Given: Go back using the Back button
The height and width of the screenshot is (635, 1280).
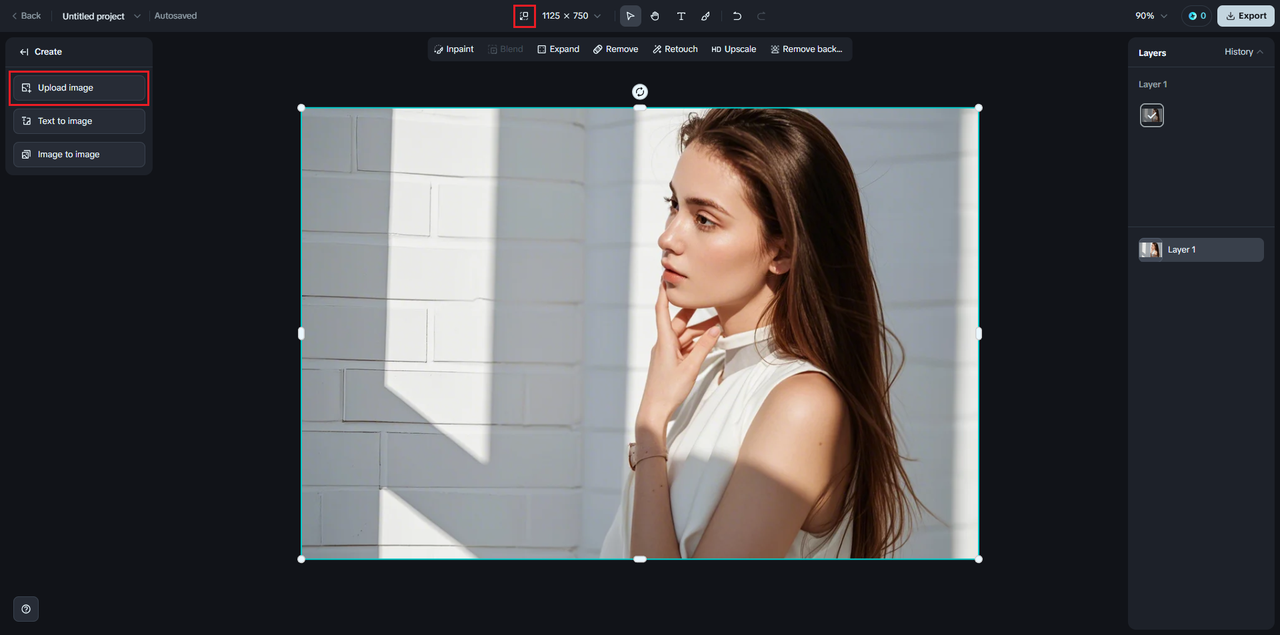Looking at the screenshot, I should coord(26,16).
